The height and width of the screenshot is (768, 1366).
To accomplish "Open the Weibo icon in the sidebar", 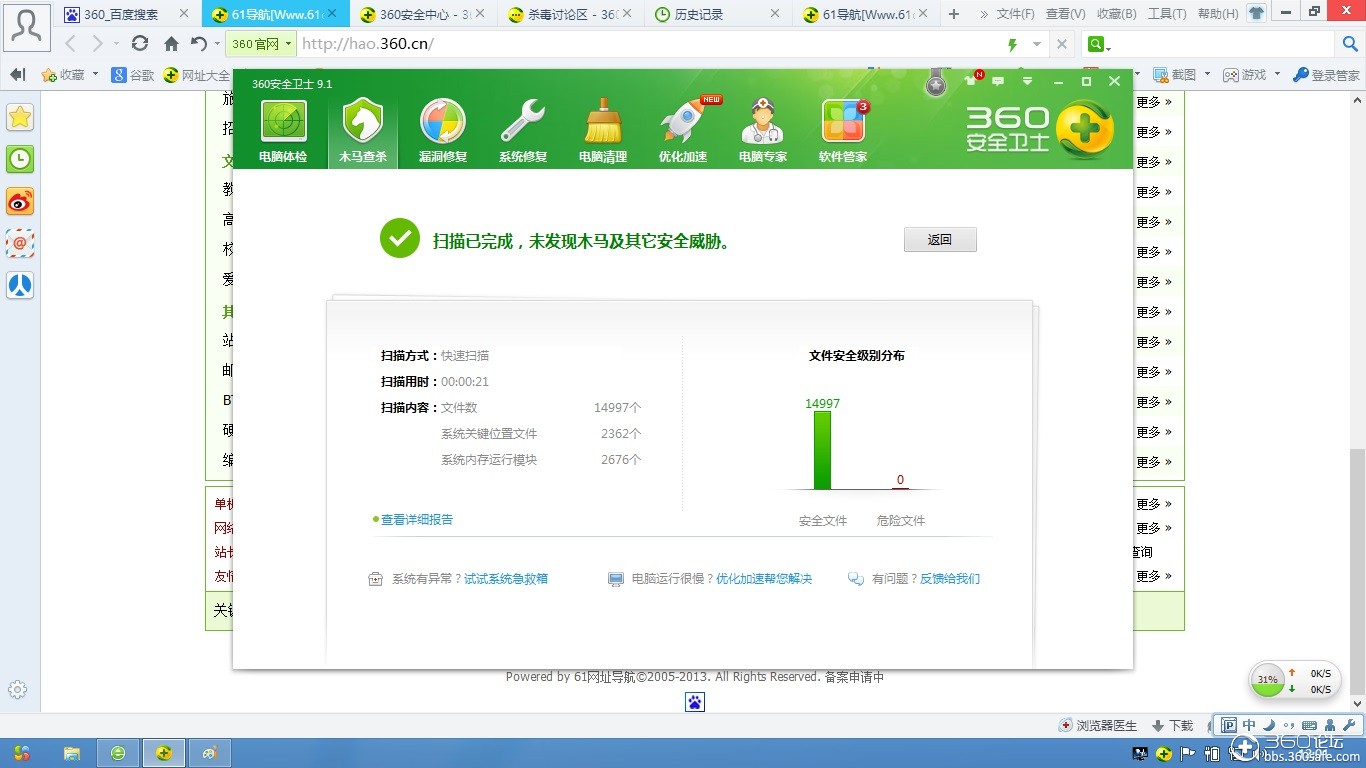I will coord(20,201).
